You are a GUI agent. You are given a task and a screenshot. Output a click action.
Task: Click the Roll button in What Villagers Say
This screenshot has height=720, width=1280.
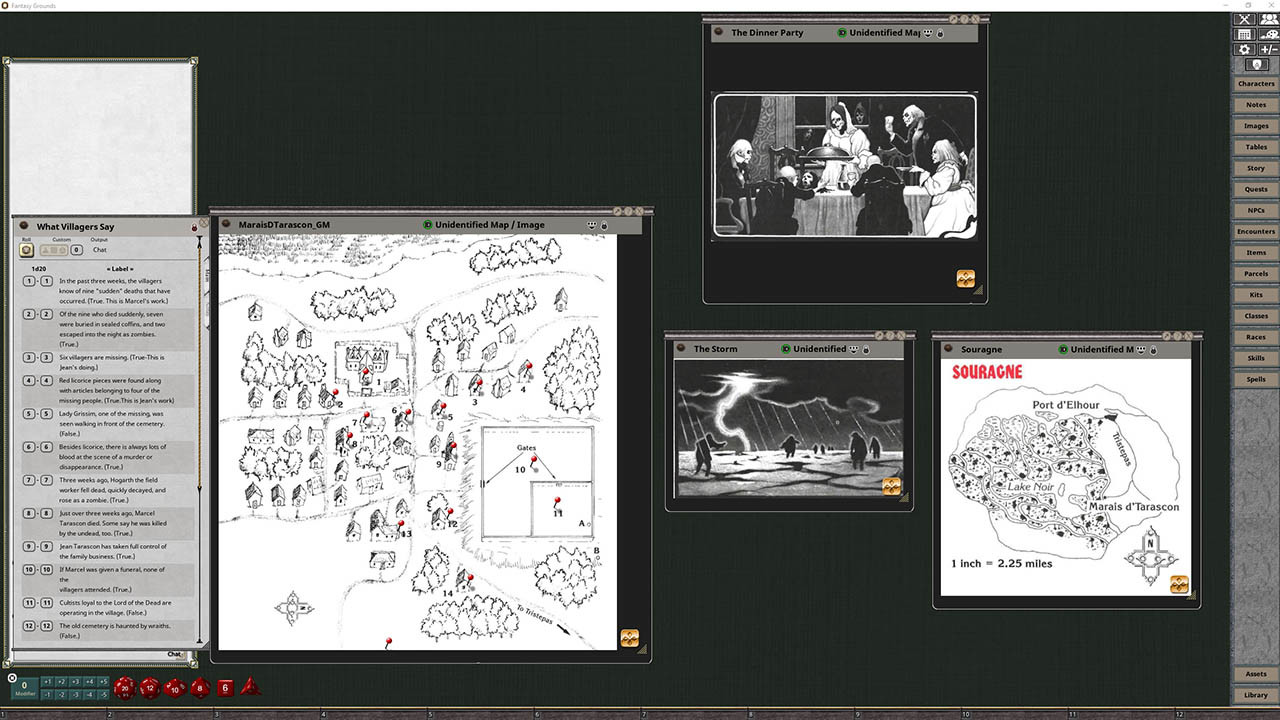(27, 250)
